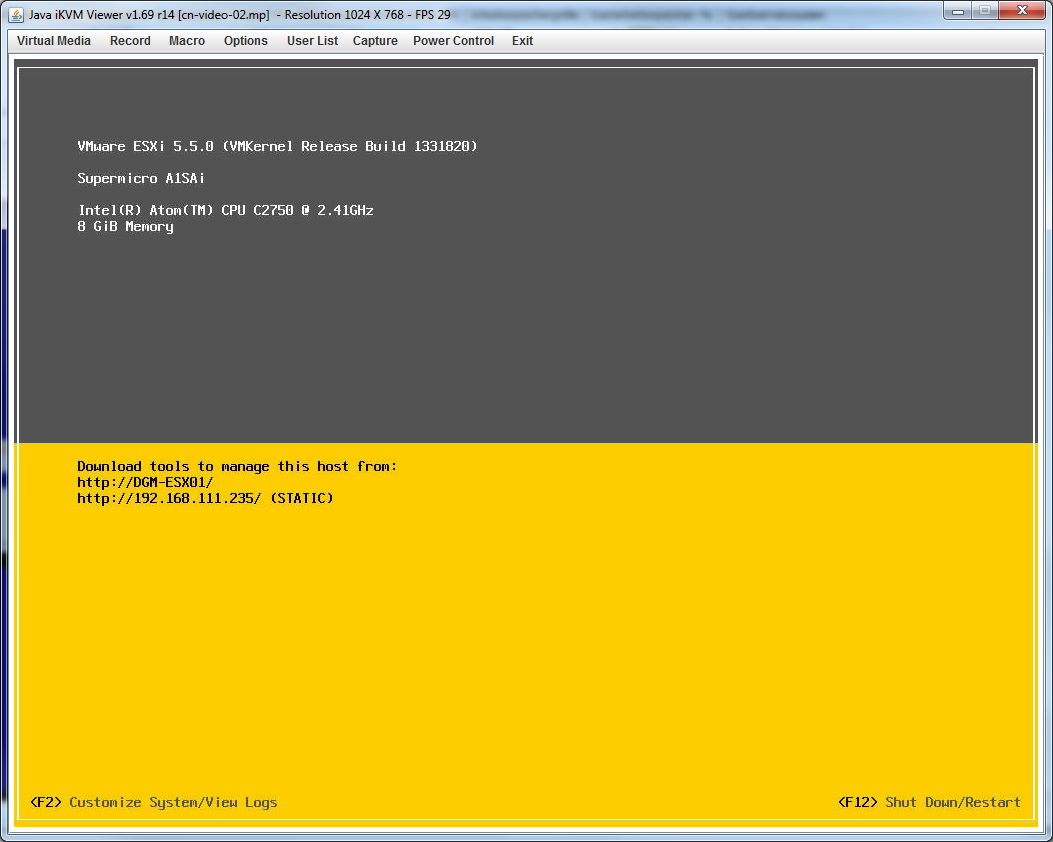Click the http://192.168.111.235/ (STATIC) address
Screen dimensions: 1053x842
point(205,498)
